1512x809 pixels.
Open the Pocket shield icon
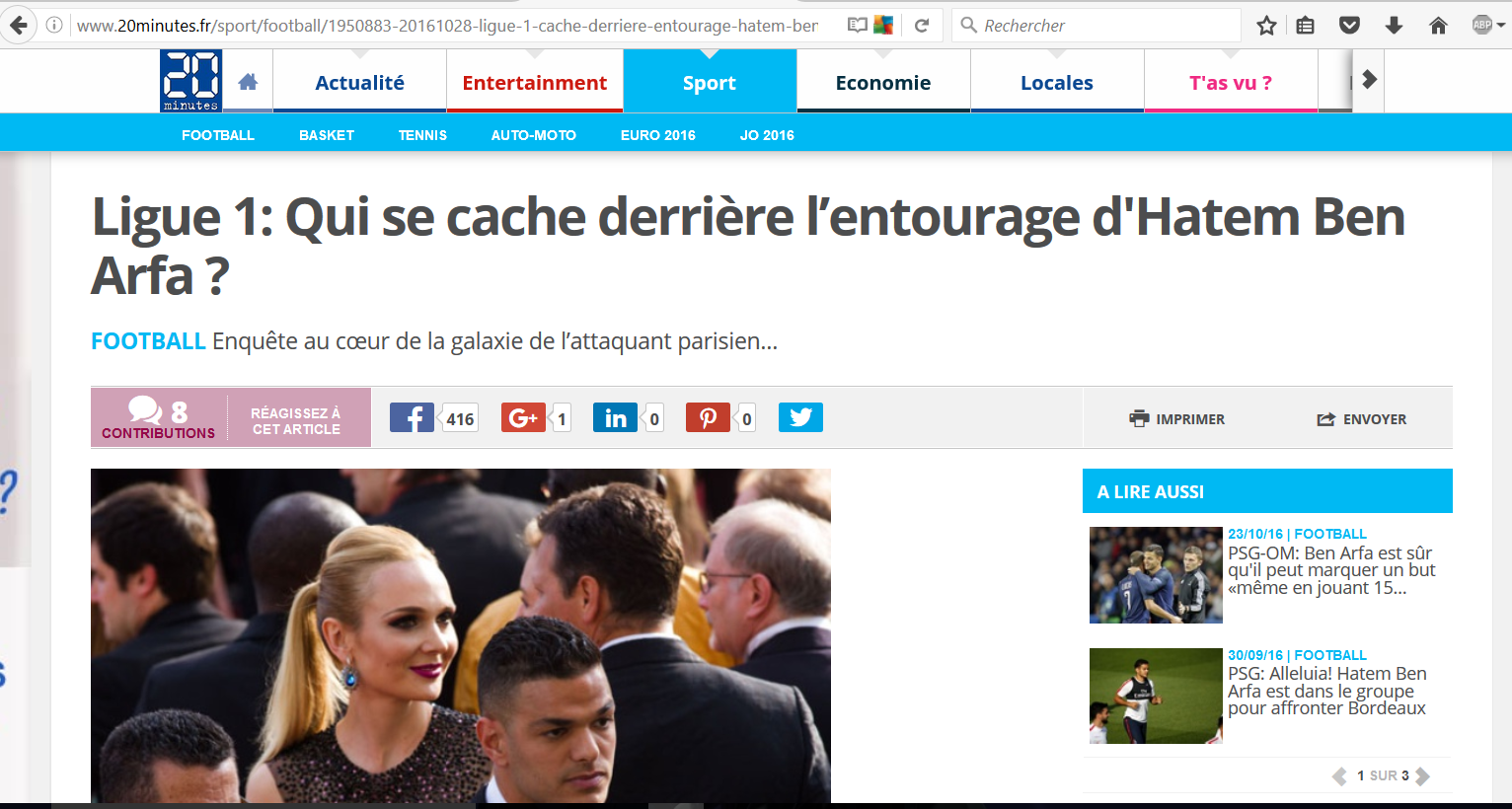[x=1349, y=26]
